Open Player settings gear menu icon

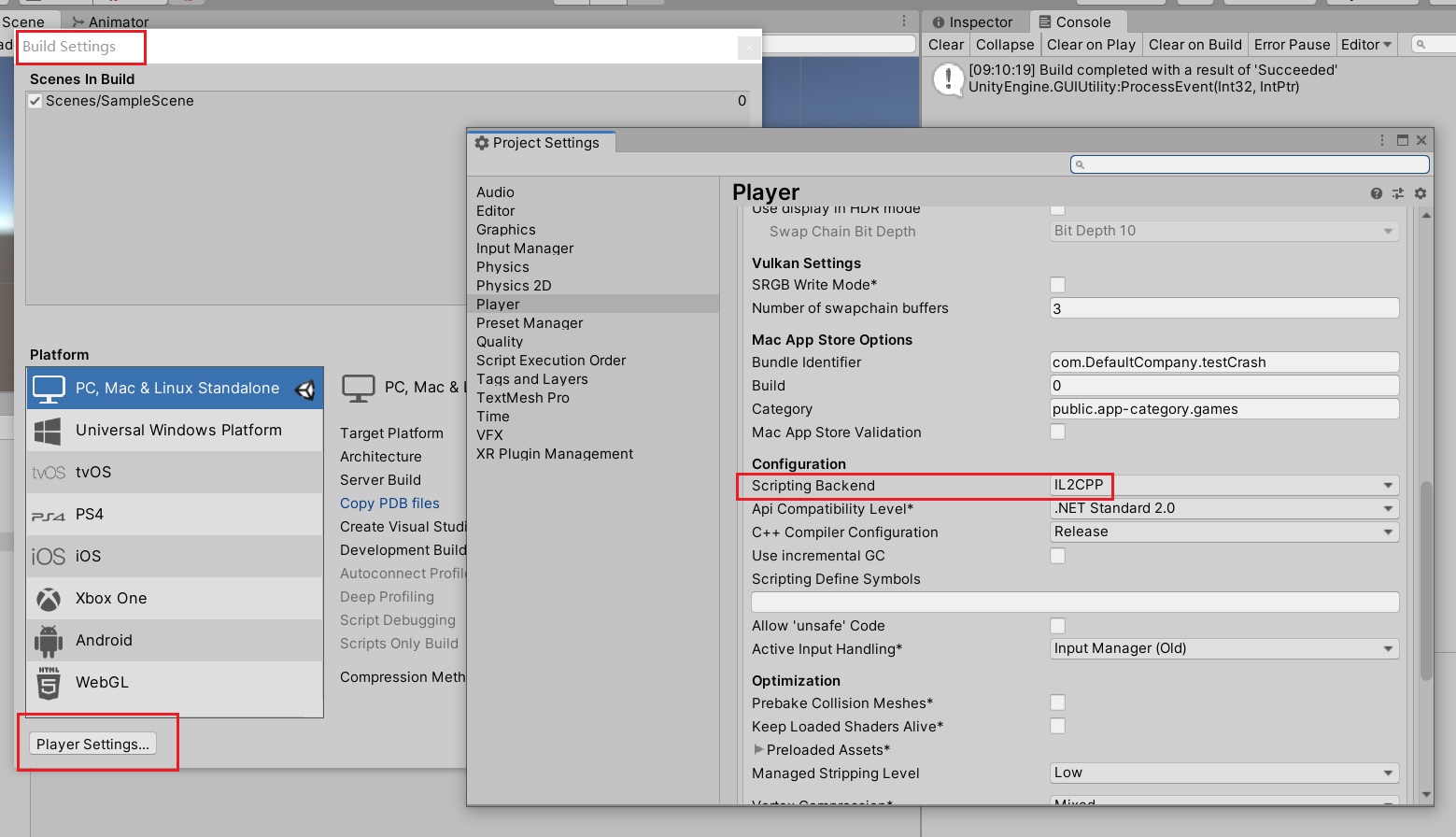click(1421, 193)
